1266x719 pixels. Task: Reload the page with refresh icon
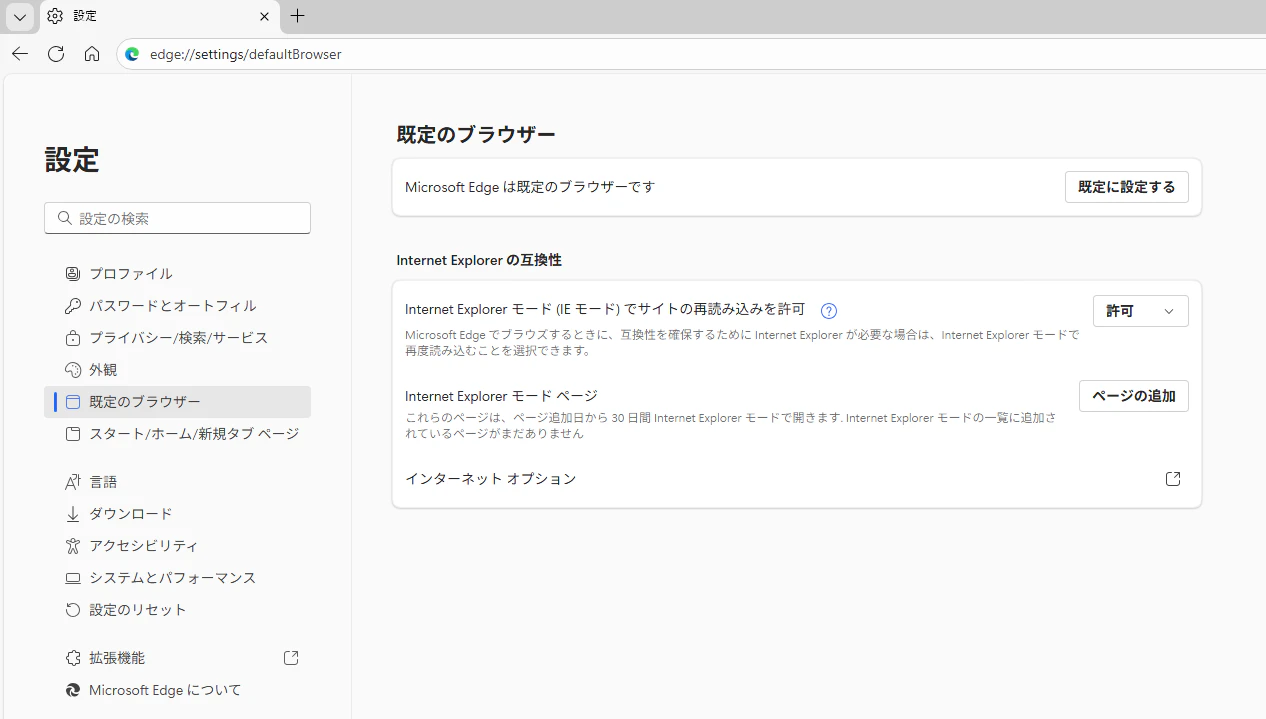tap(56, 54)
